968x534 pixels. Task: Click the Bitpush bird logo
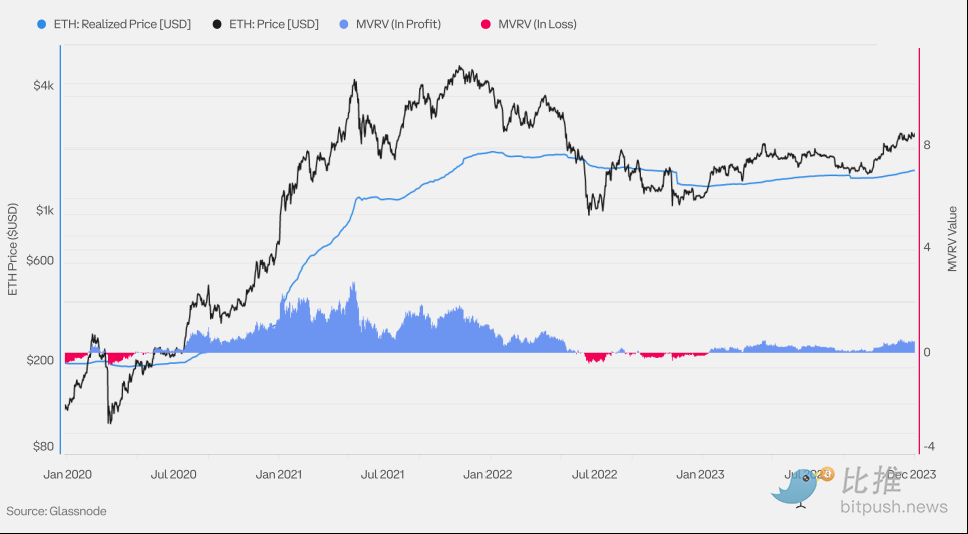(798, 487)
